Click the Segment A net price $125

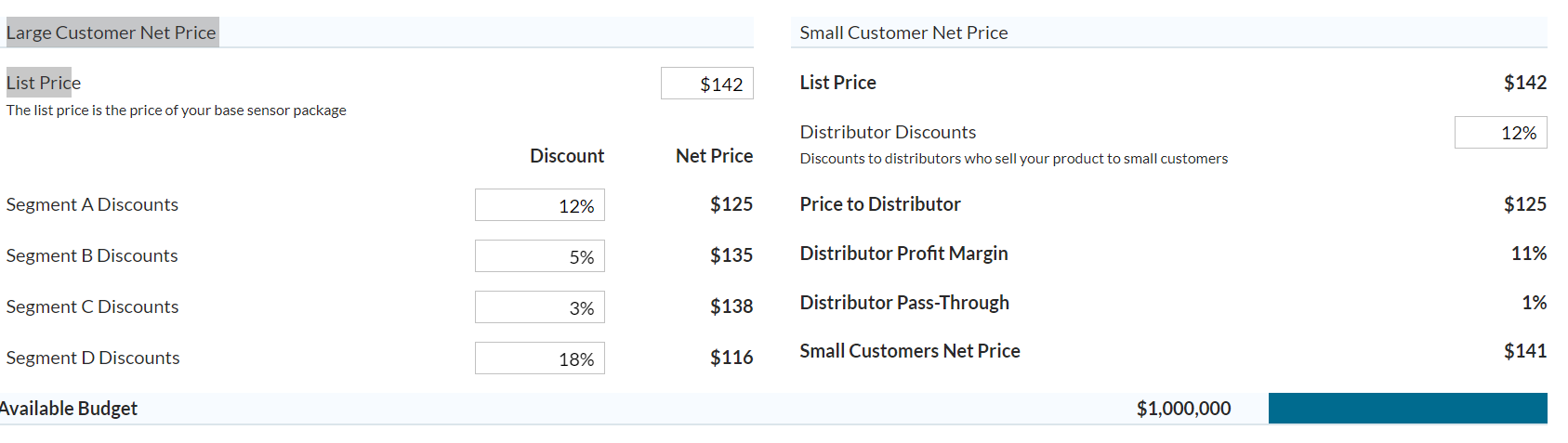tap(731, 204)
